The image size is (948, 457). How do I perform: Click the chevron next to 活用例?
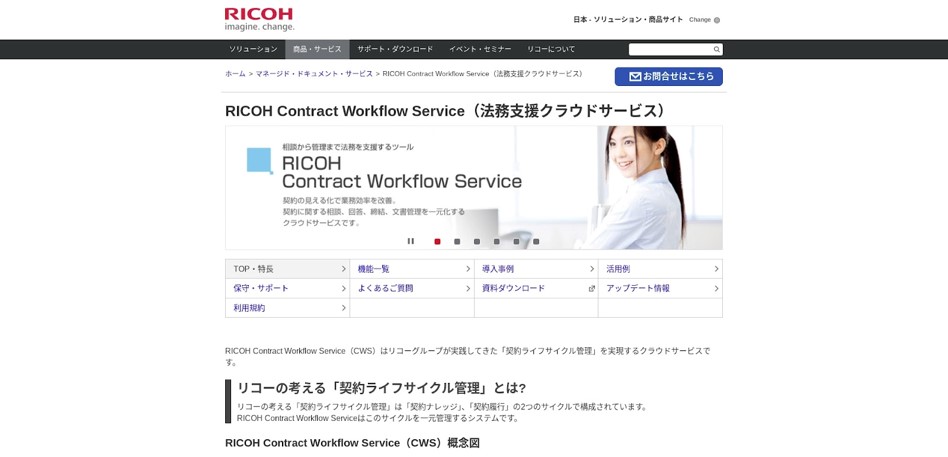tap(716, 269)
